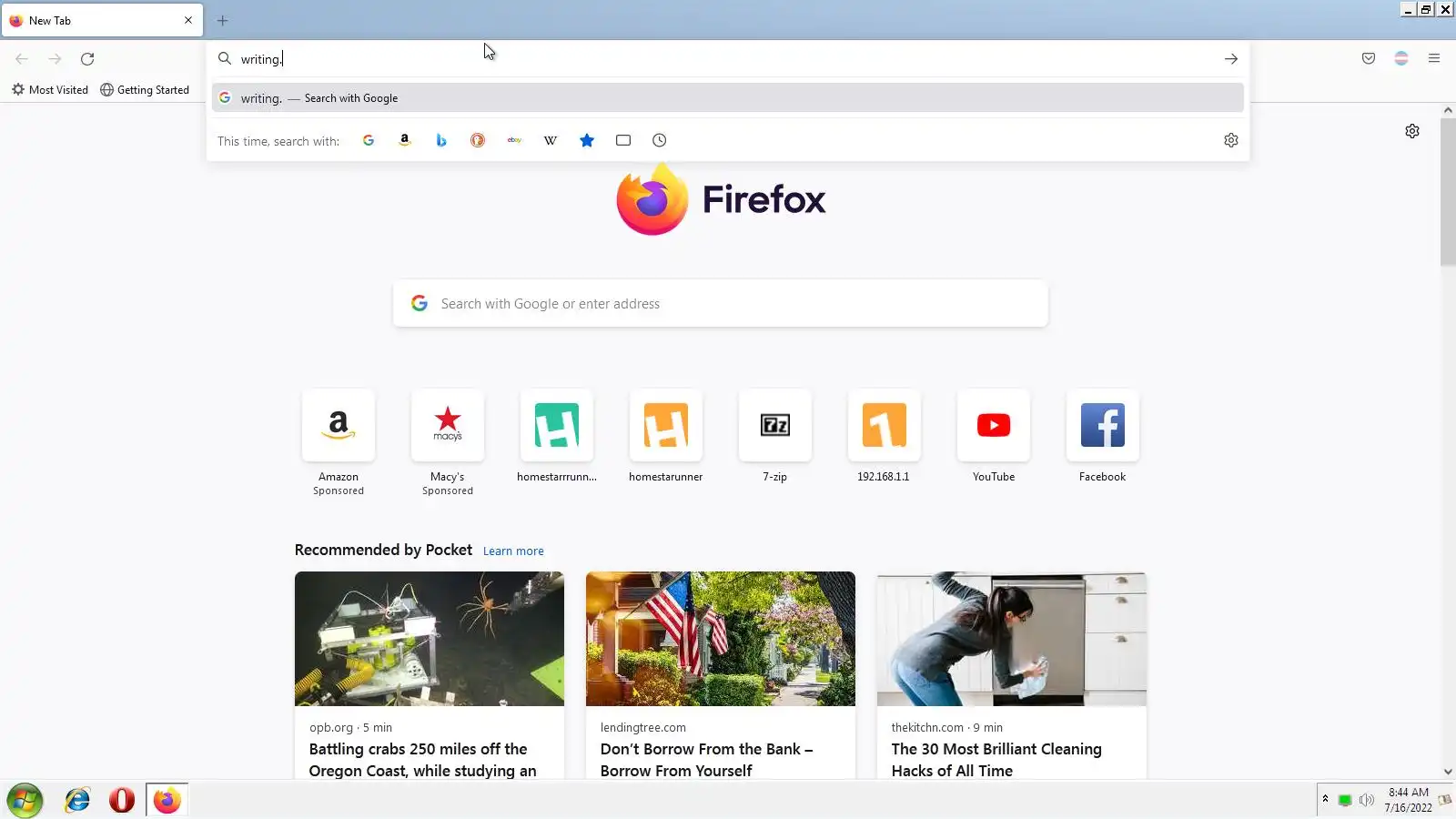Screen dimensions: 1456x819
Task: Open a new tab with plus button
Action: click(222, 20)
